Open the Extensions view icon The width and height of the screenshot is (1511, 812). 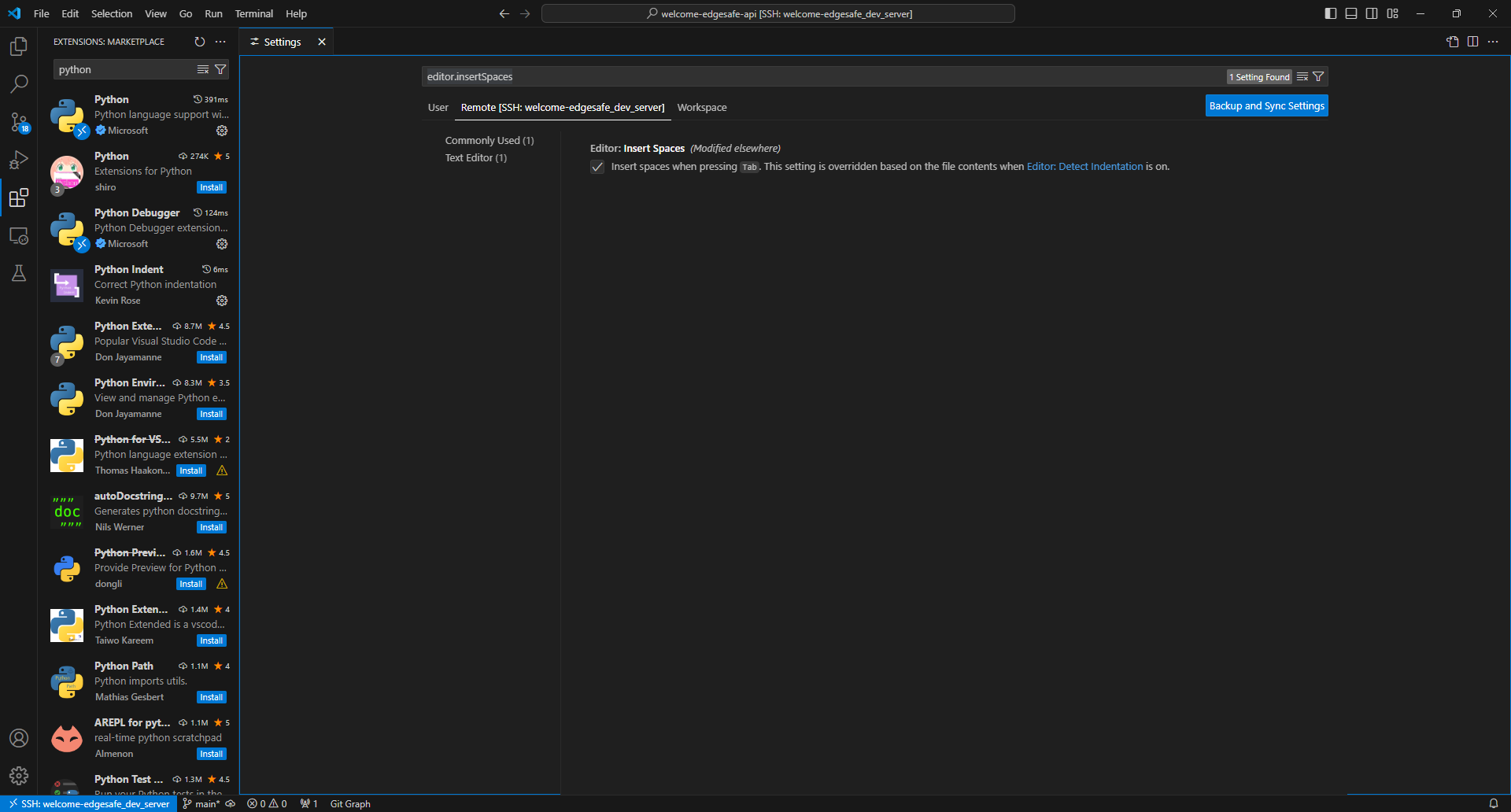coord(19,197)
